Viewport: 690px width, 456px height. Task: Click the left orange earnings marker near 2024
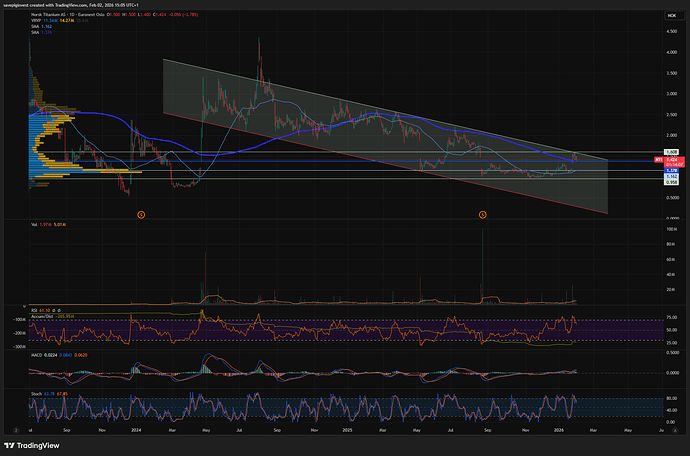(141, 214)
